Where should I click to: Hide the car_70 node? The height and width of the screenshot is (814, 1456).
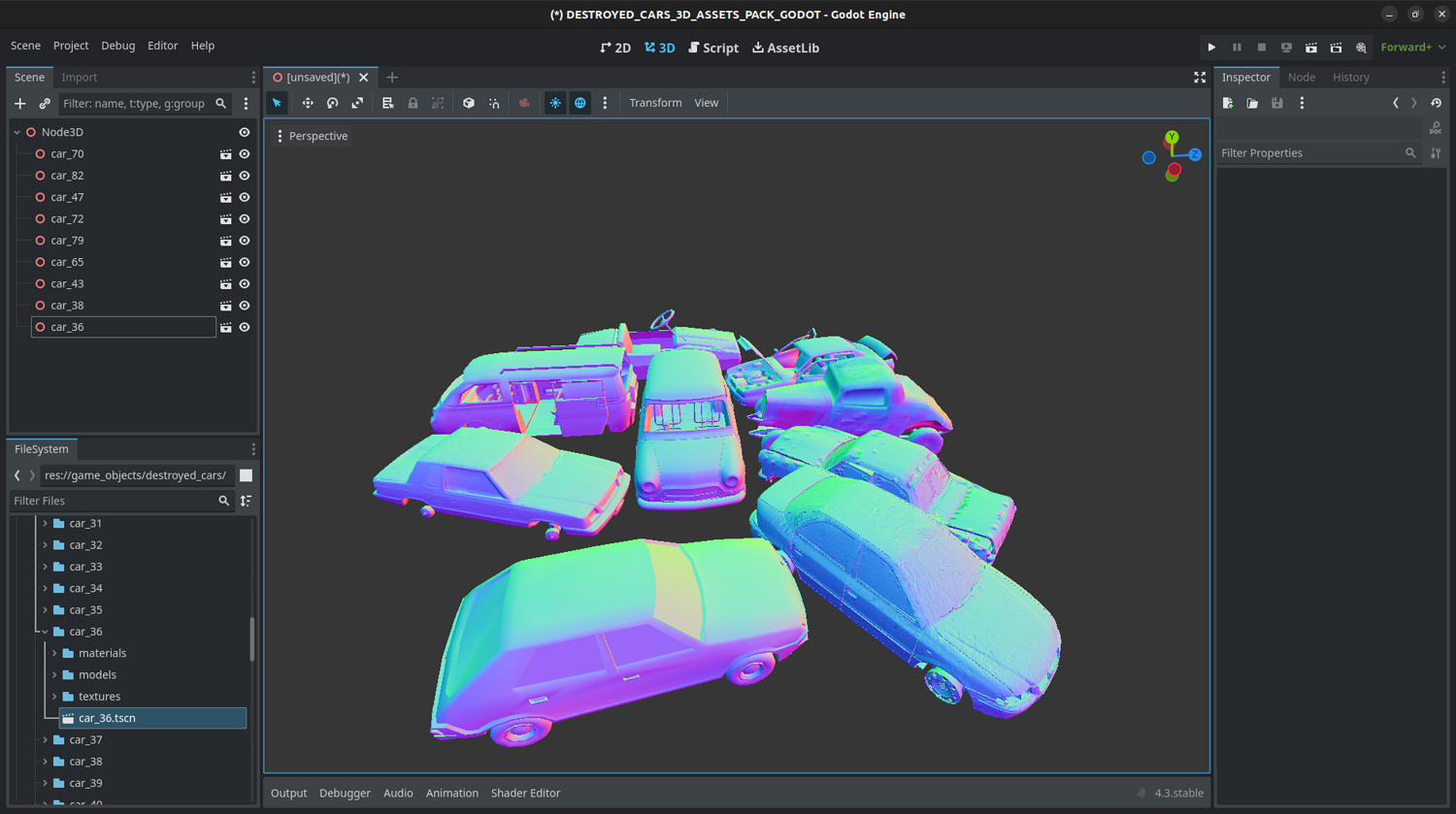click(x=245, y=154)
